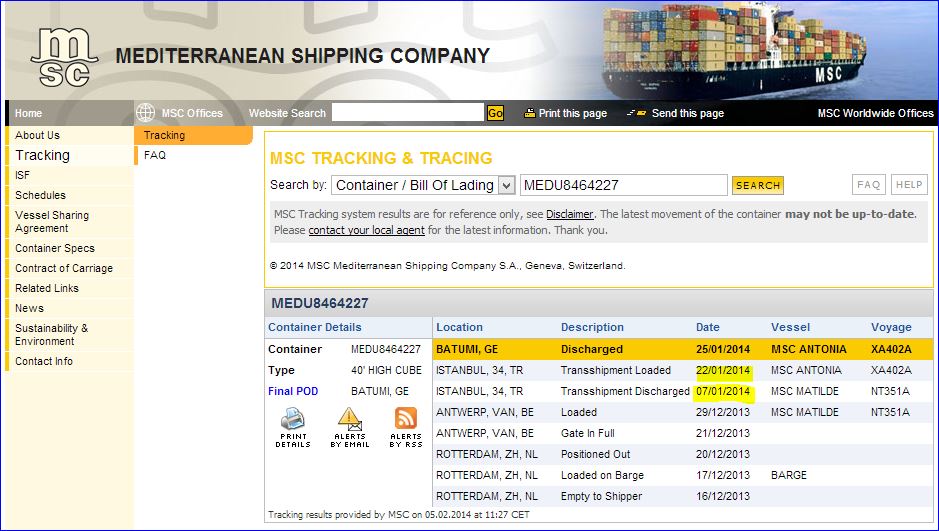Screen dimensions: 939x531
Task: Click the Location column header
Action: click(x=459, y=327)
